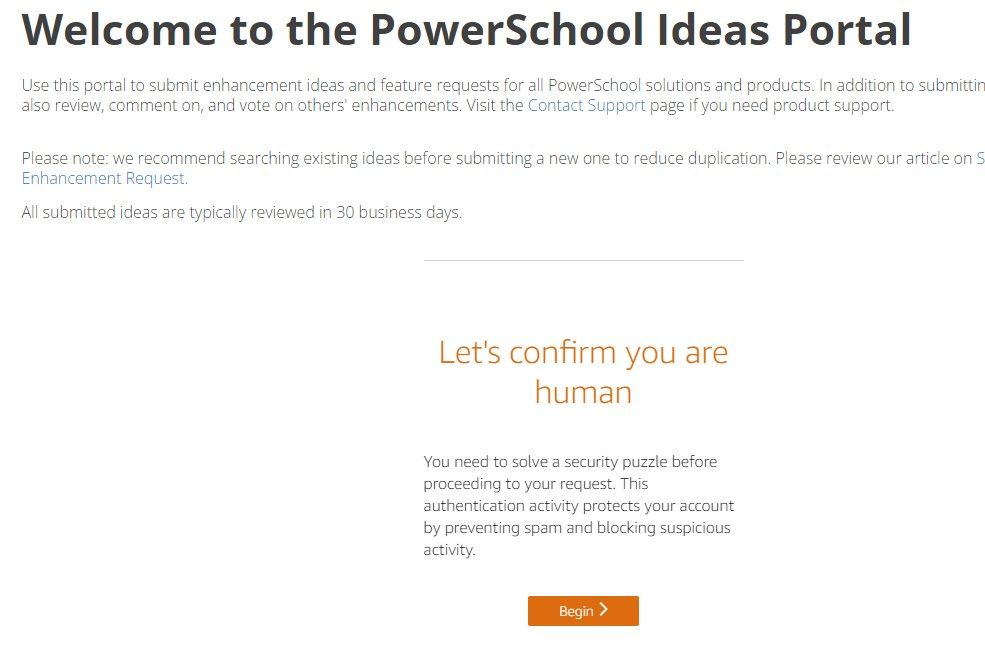Click the orange word 'human'
The width and height of the screenshot is (985, 652).
tap(583, 392)
